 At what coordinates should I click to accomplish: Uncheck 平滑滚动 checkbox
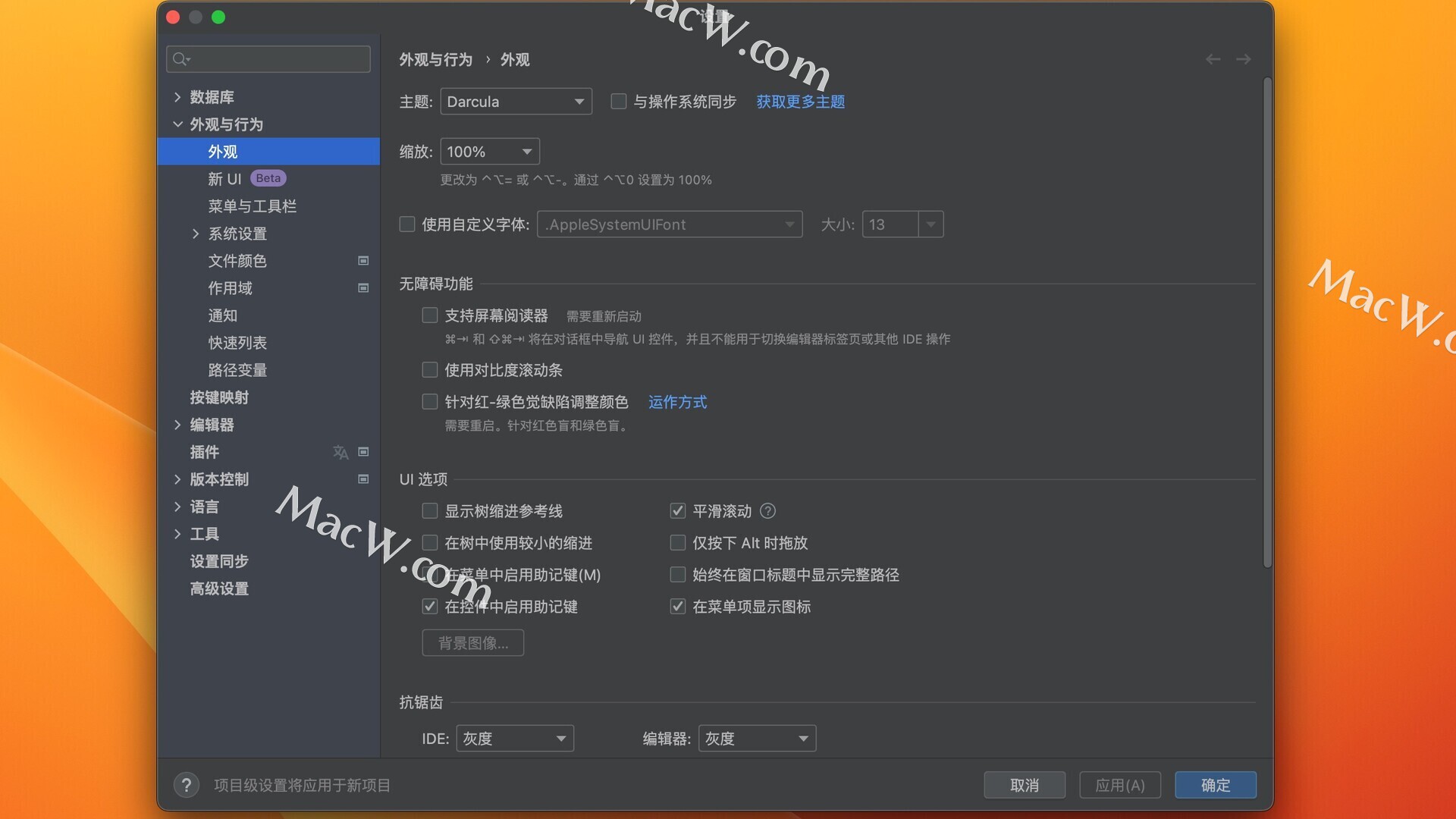(678, 511)
